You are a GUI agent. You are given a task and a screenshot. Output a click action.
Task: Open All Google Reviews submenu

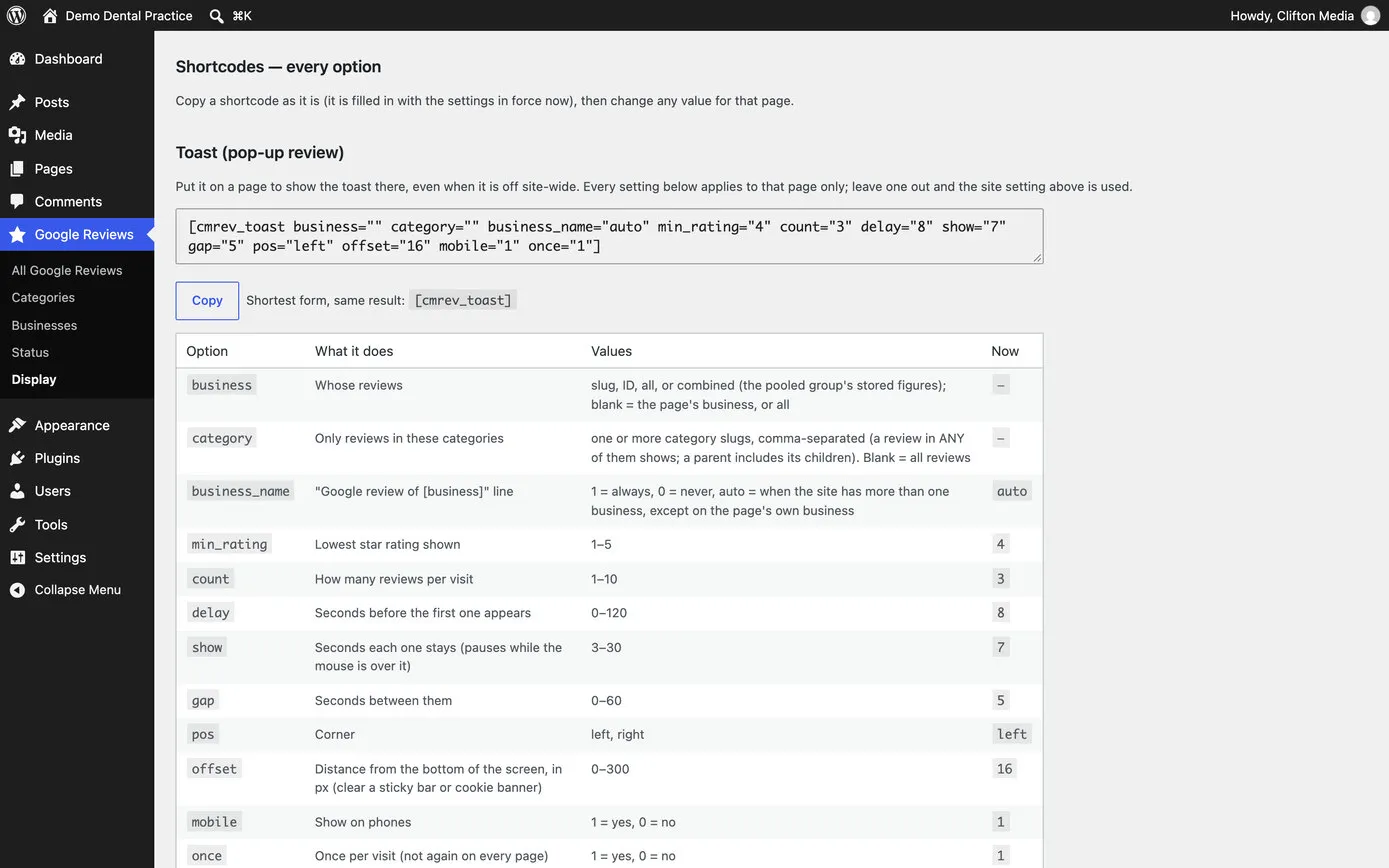(x=67, y=270)
